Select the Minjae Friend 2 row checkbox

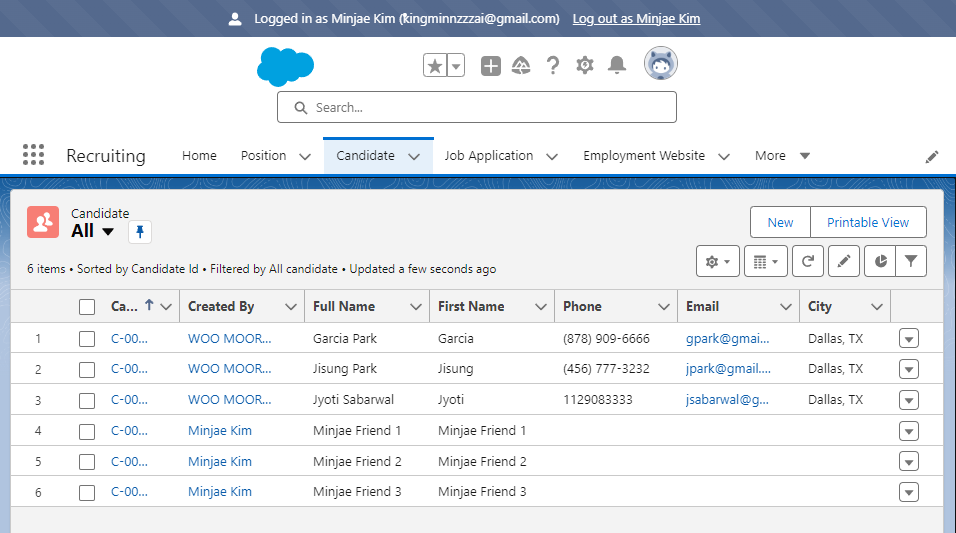pos(87,462)
